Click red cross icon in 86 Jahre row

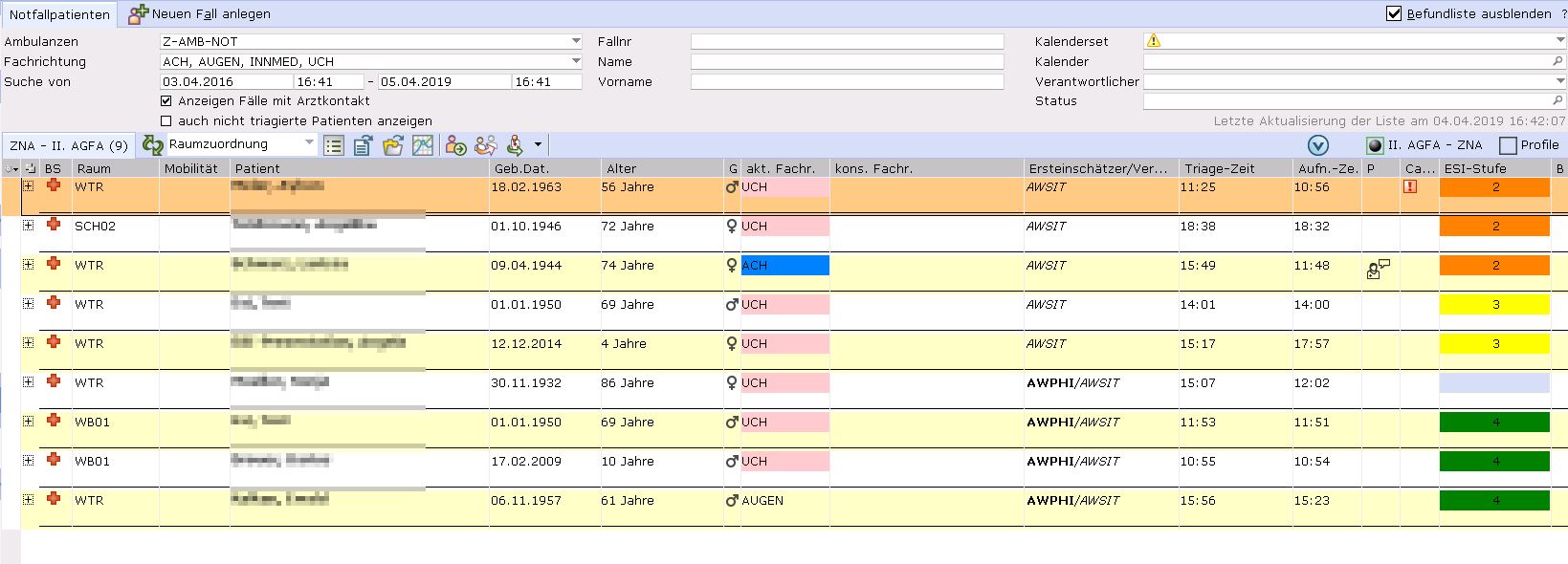54,380
